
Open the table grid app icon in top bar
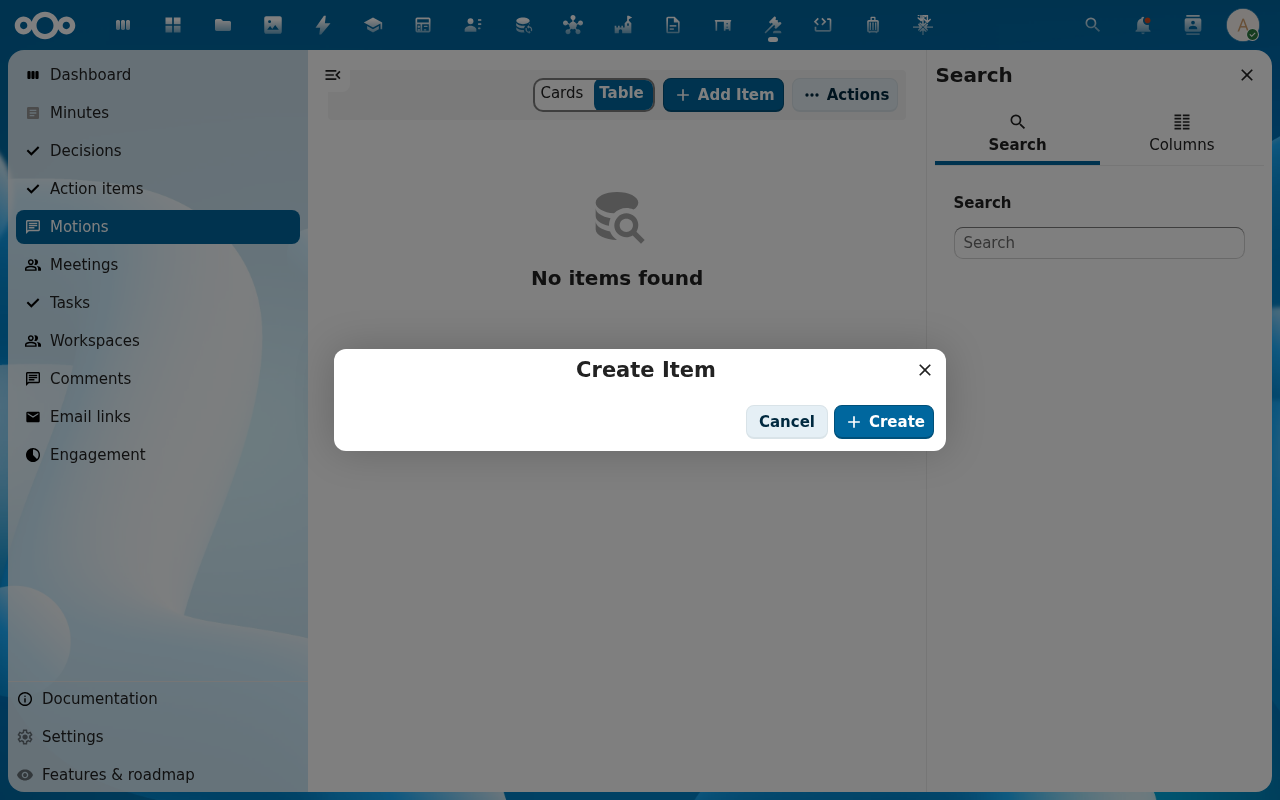tap(423, 25)
